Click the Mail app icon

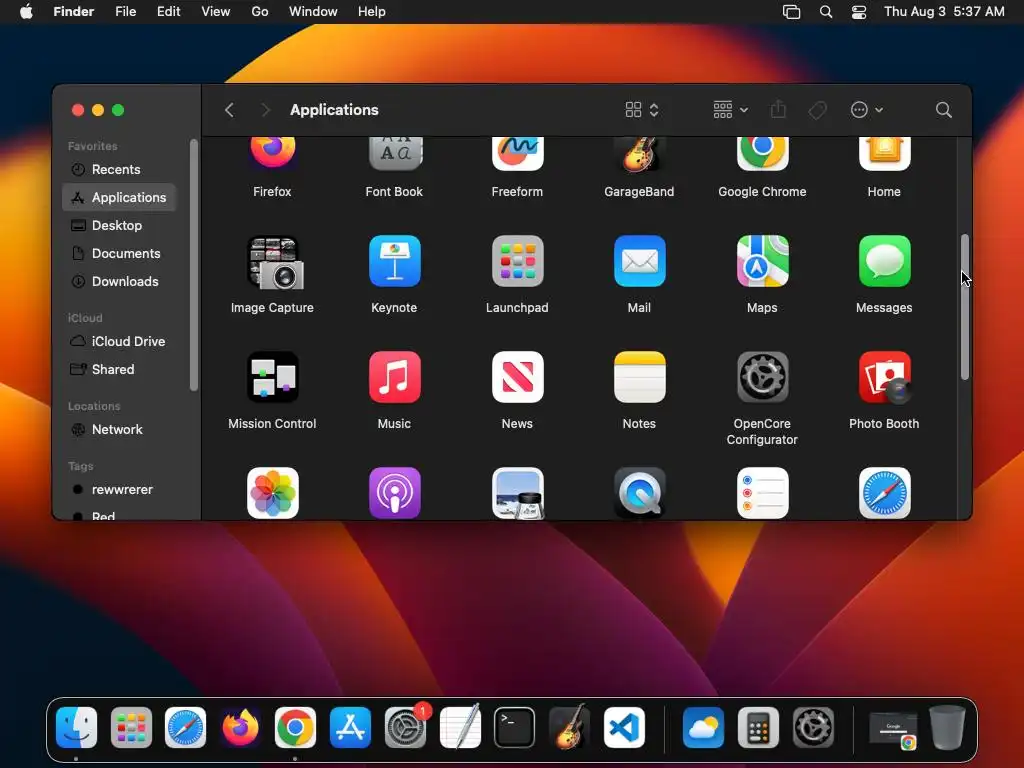639,261
